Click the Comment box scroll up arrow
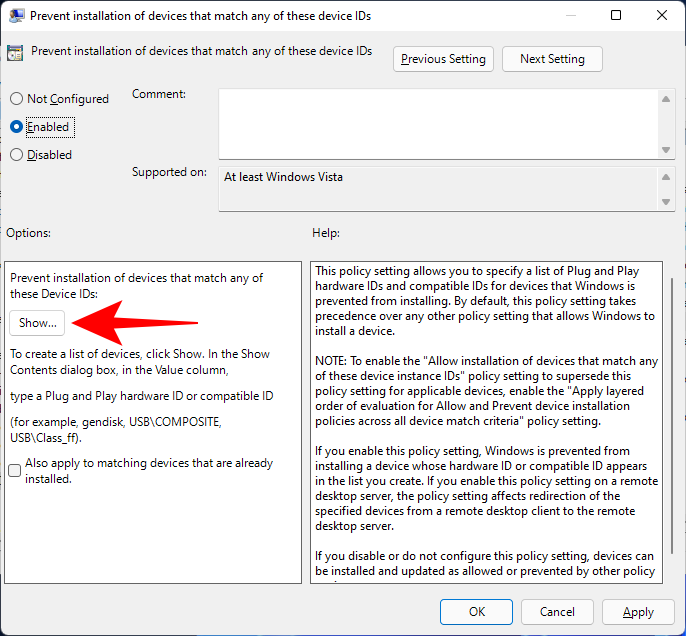 pos(667,98)
